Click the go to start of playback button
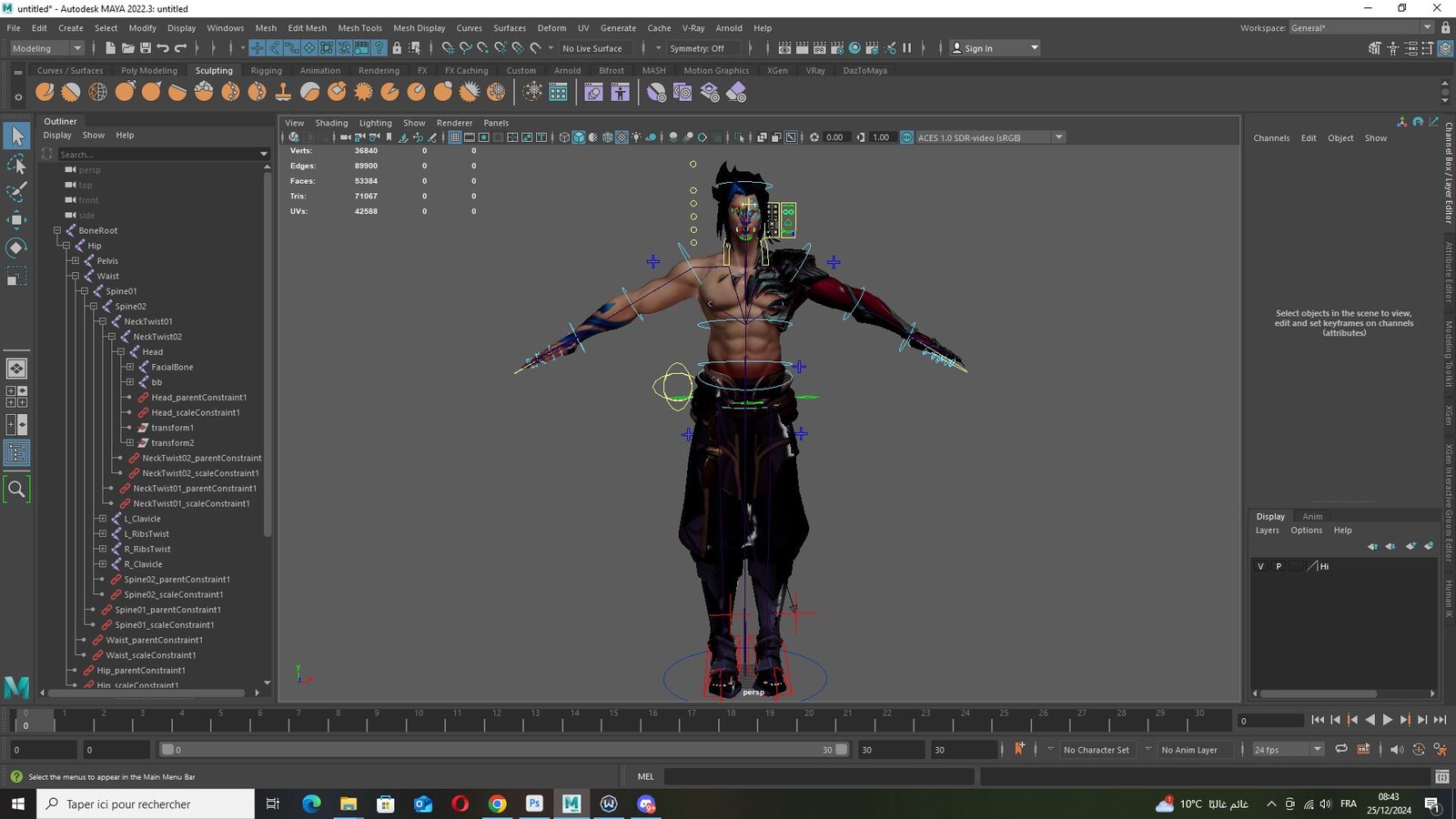Screen dimensions: 1456x819 click(1318, 720)
